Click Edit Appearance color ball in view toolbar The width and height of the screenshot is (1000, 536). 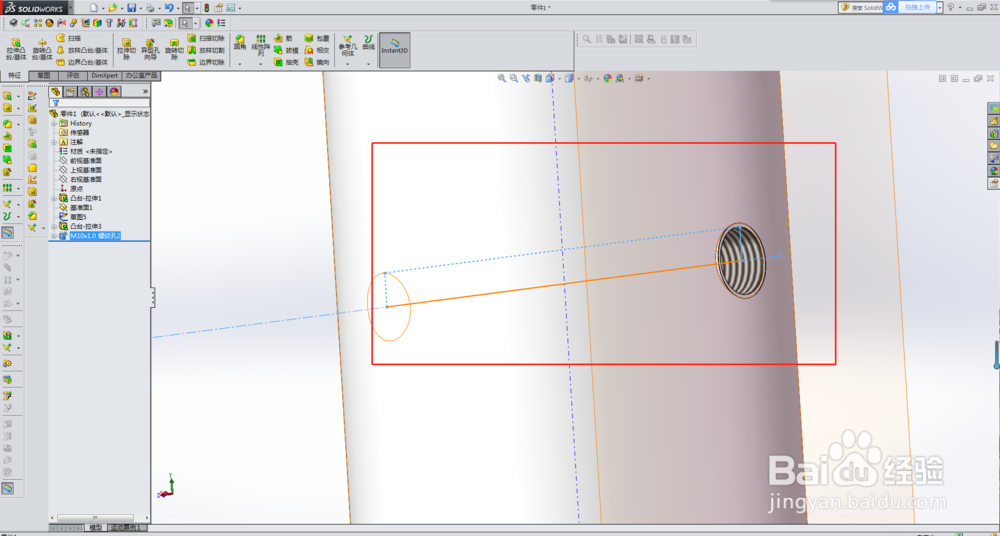coord(607,78)
